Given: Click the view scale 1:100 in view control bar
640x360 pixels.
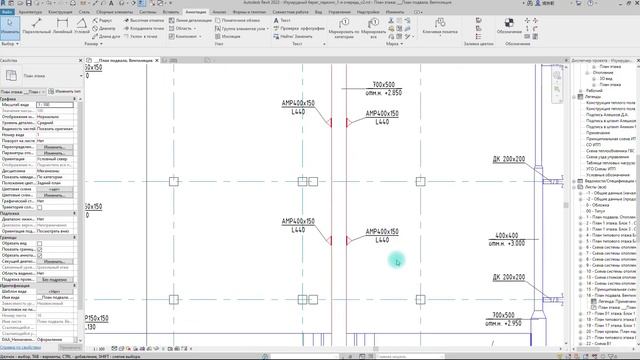Looking at the screenshot, I should [99, 349].
